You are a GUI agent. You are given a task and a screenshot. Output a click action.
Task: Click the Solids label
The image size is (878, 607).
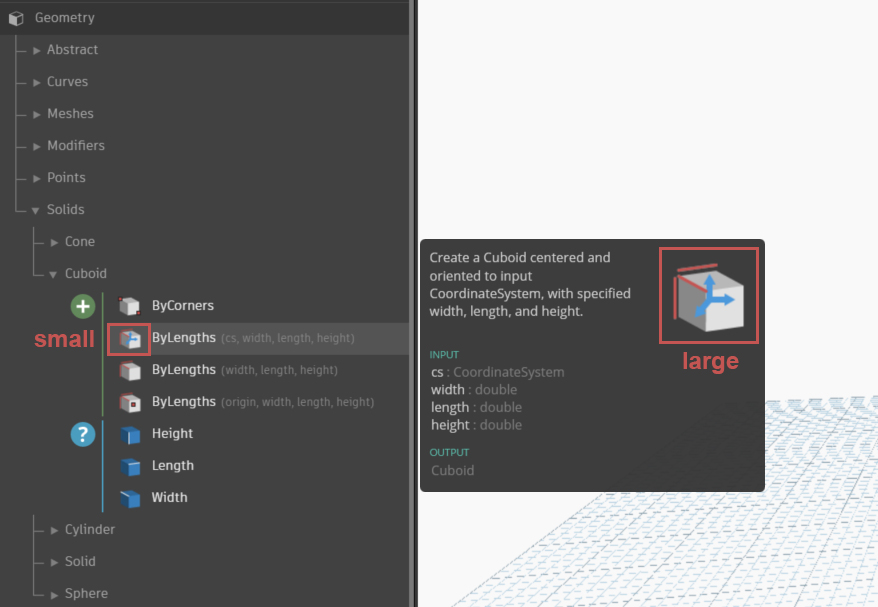[x=66, y=209]
